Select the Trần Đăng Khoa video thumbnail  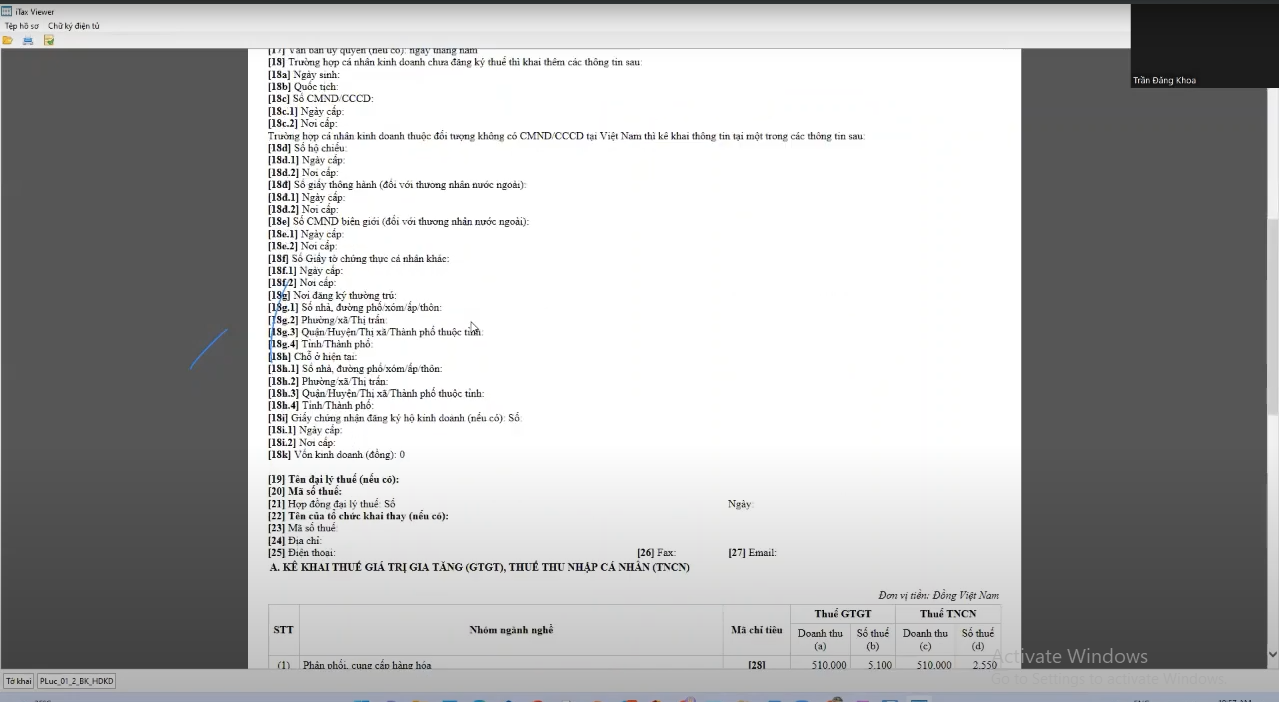(x=1204, y=46)
